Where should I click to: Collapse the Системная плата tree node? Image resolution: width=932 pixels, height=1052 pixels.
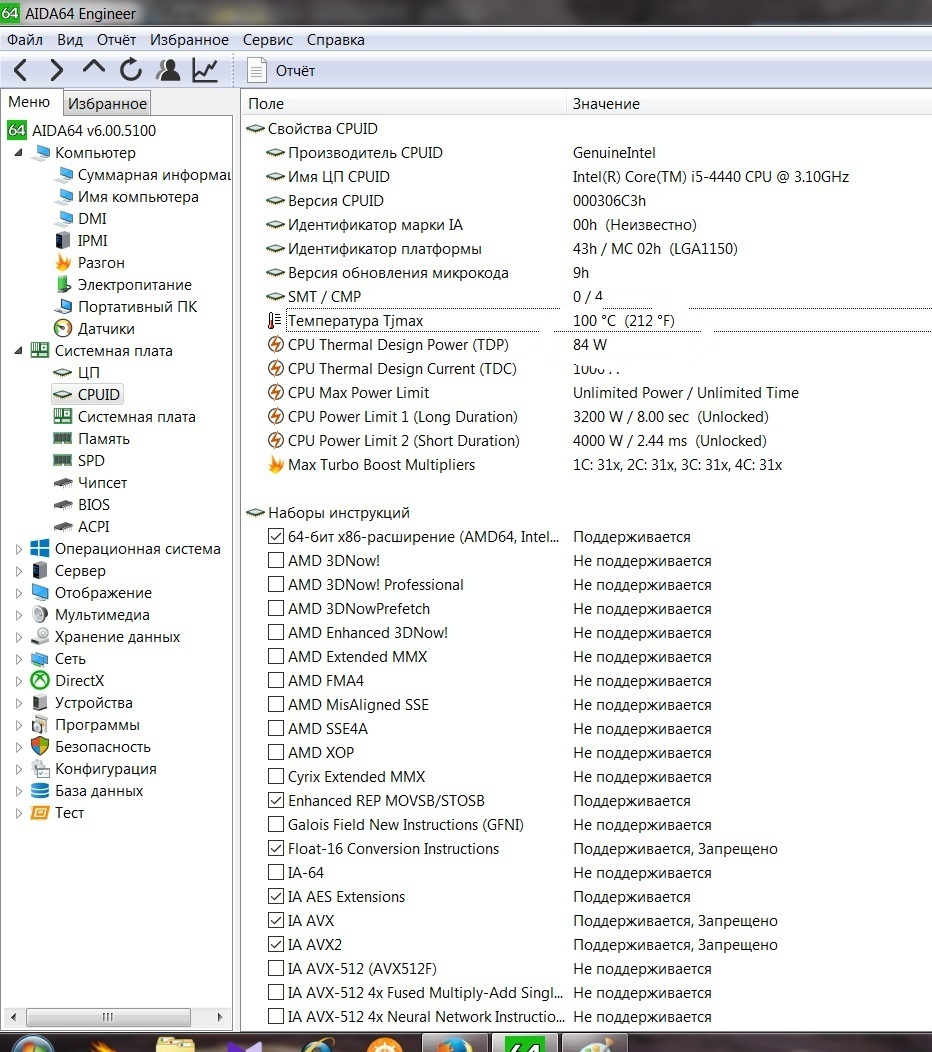[x=19, y=350]
